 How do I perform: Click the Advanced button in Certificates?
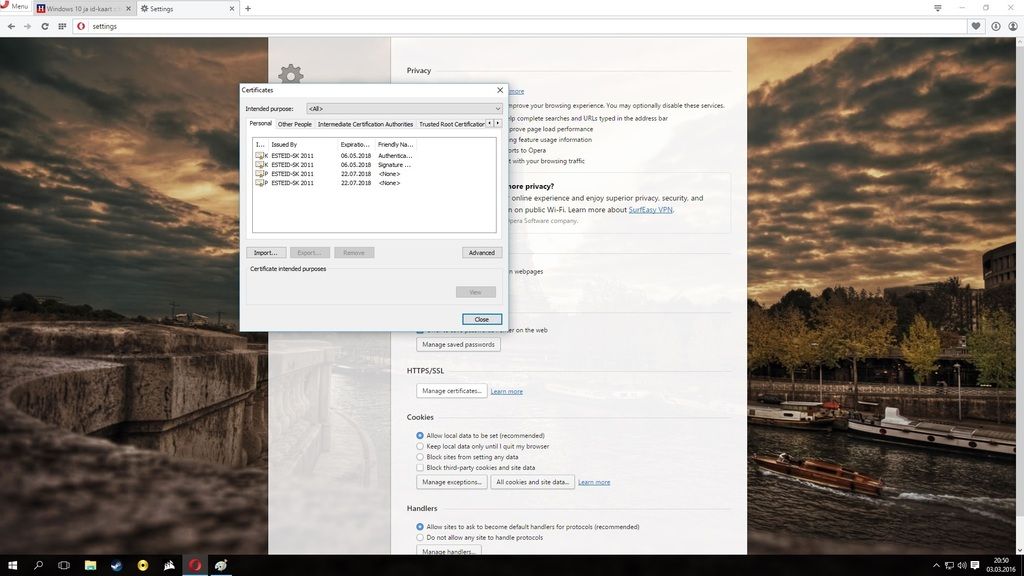[482, 253]
